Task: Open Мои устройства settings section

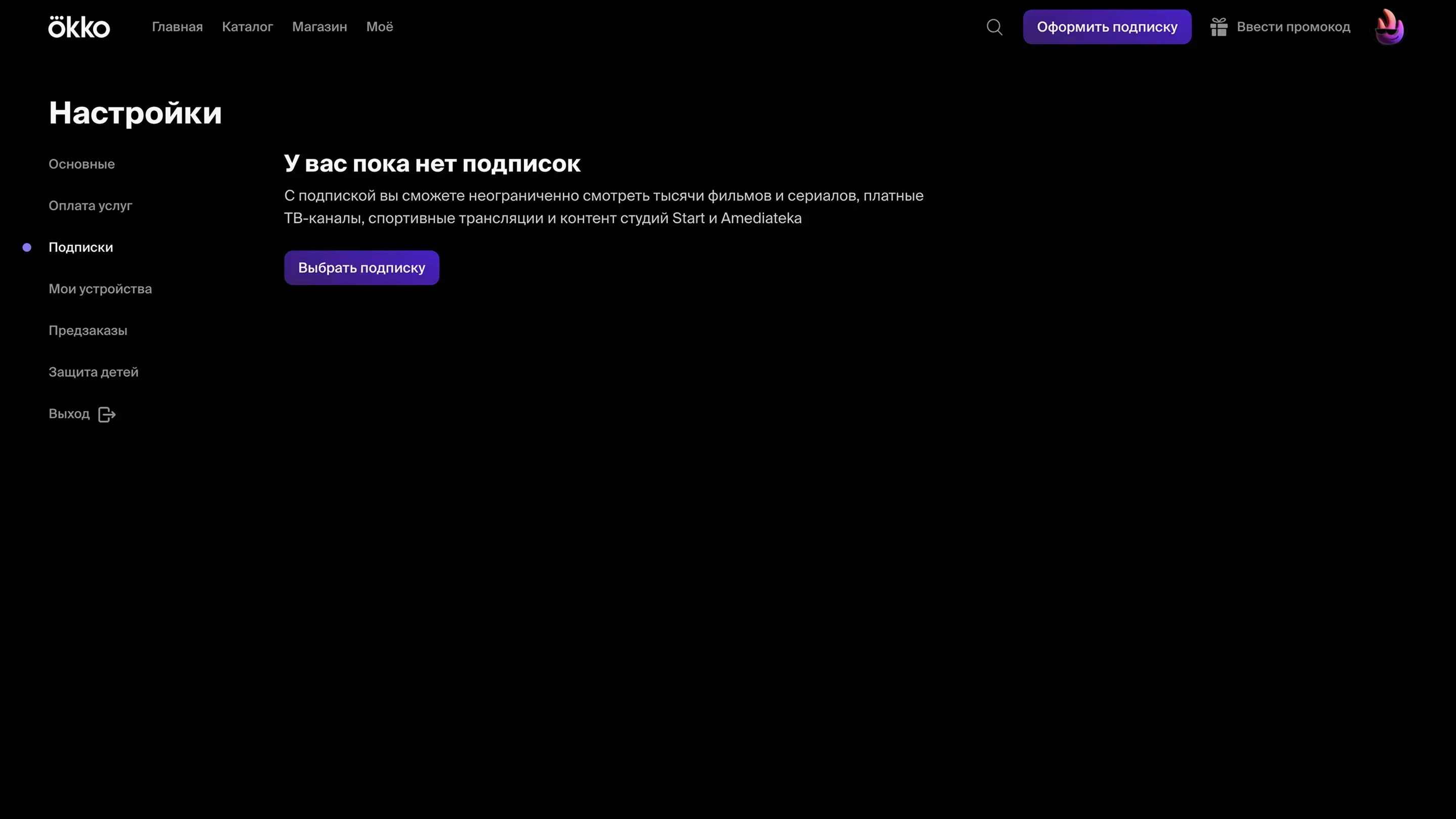Action: [100, 289]
